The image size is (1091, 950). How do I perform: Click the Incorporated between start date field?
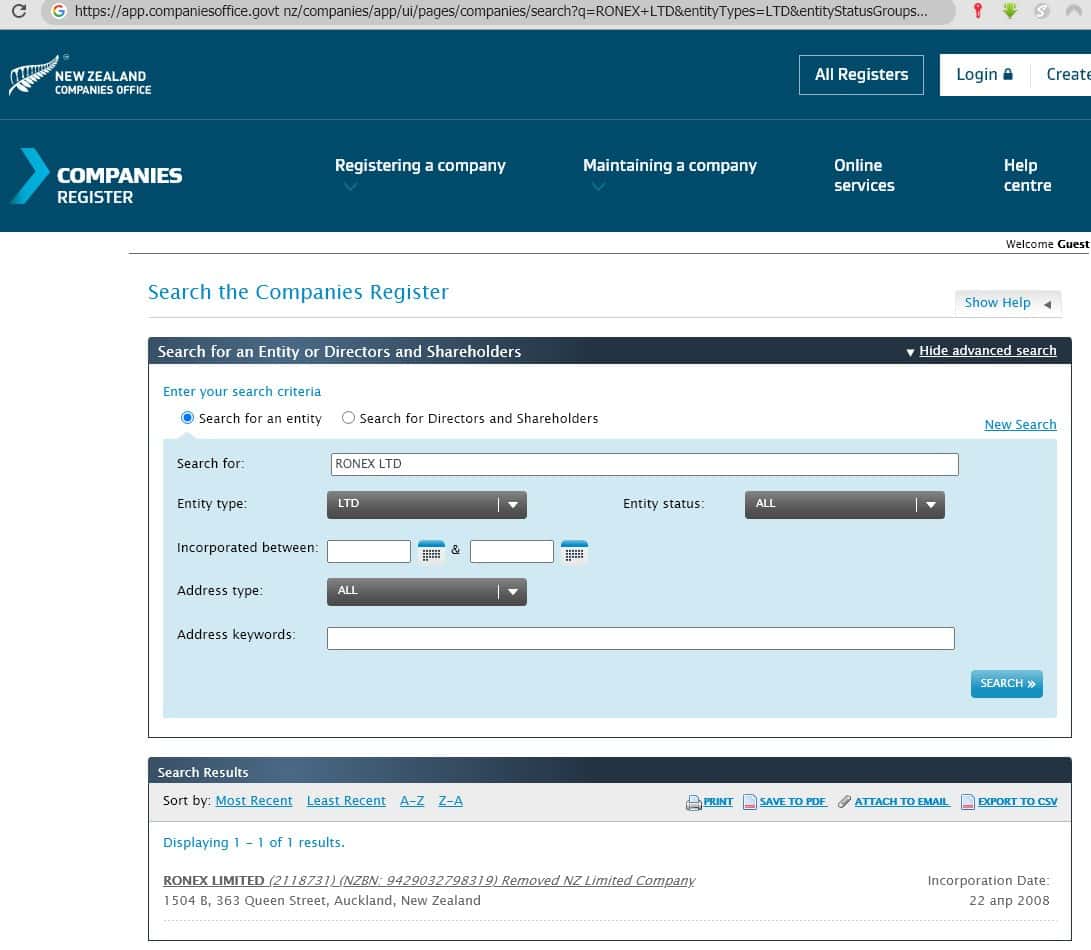click(x=369, y=551)
